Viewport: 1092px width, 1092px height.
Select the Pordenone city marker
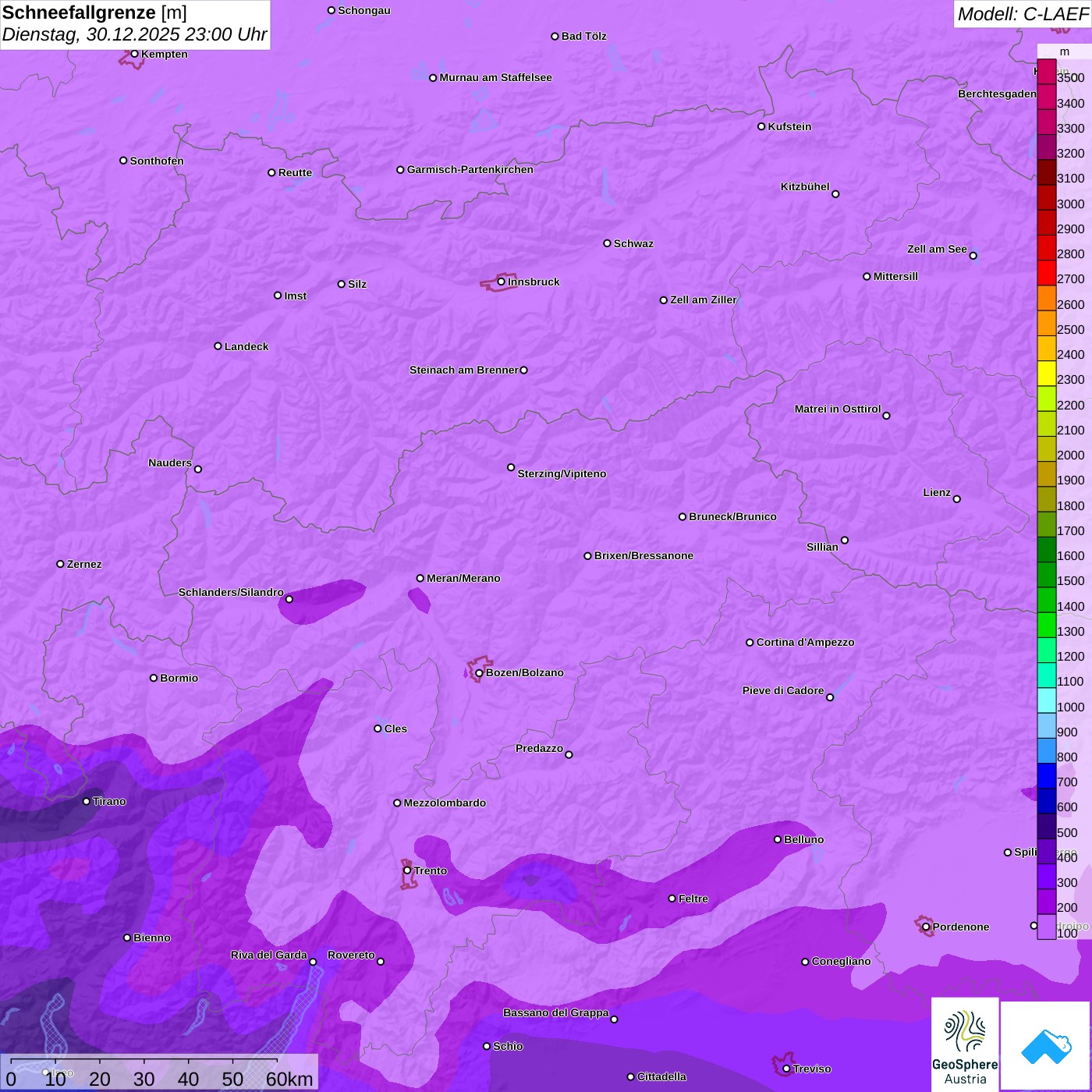tap(927, 927)
